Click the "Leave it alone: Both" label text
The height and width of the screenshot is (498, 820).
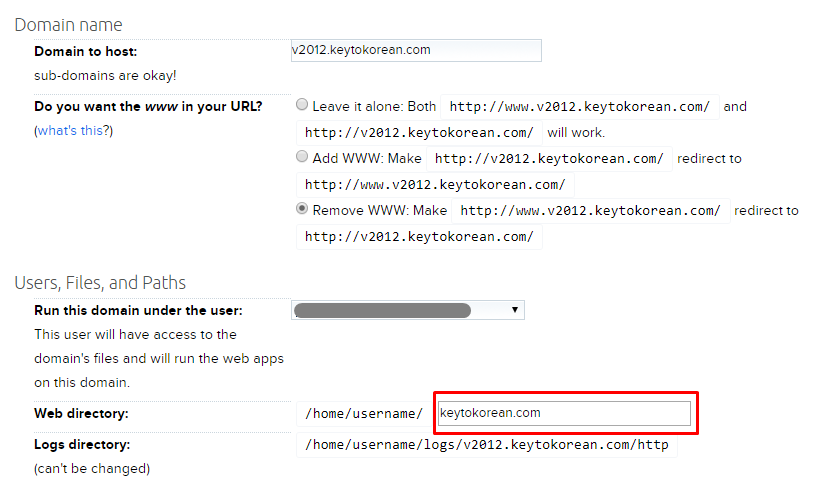pyautogui.click(x=374, y=107)
